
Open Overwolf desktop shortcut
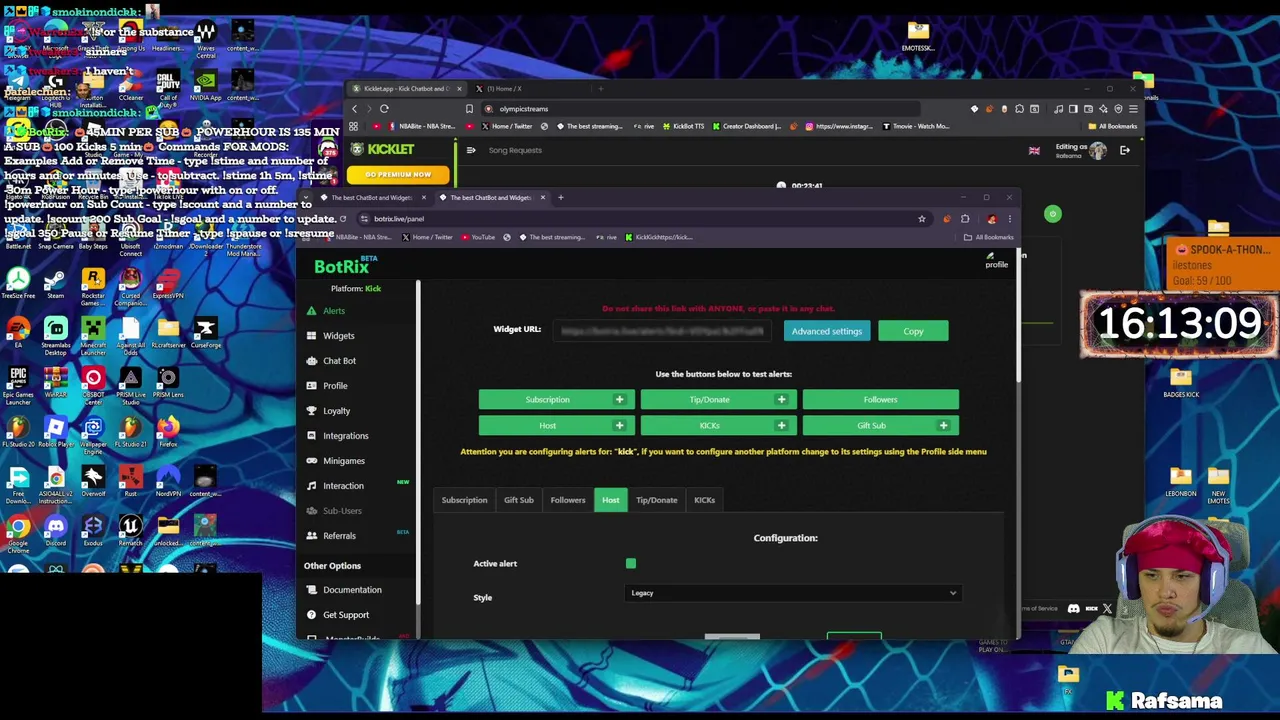(93, 480)
